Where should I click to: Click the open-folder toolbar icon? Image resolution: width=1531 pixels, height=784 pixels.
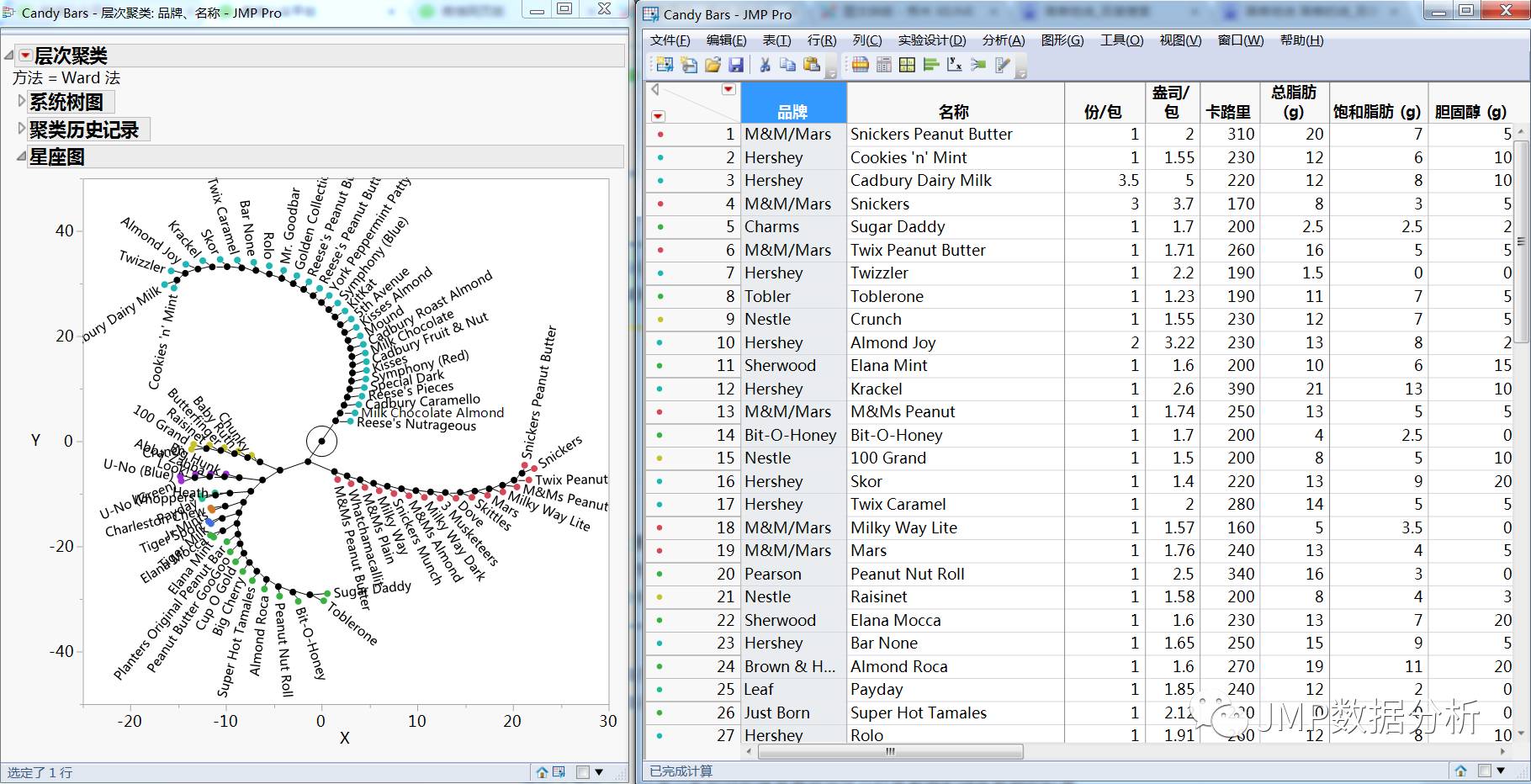pyautogui.click(x=713, y=65)
